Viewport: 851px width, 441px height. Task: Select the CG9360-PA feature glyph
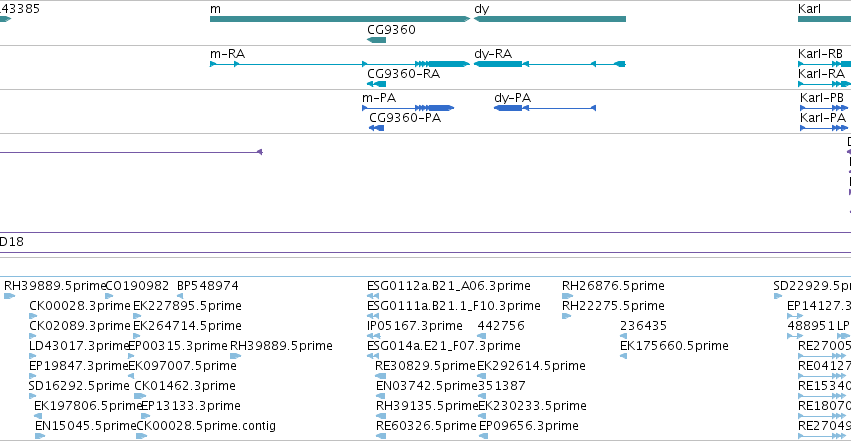377,128
